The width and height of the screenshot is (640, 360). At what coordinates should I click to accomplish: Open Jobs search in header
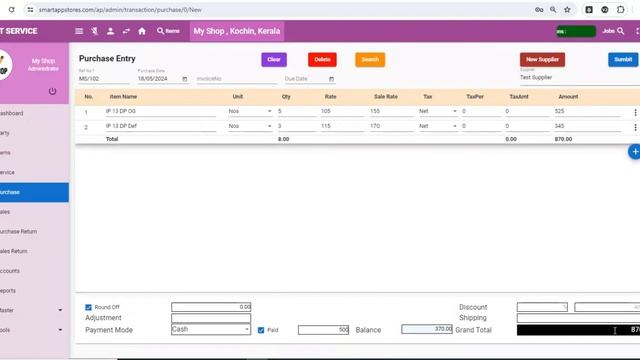coord(613,31)
